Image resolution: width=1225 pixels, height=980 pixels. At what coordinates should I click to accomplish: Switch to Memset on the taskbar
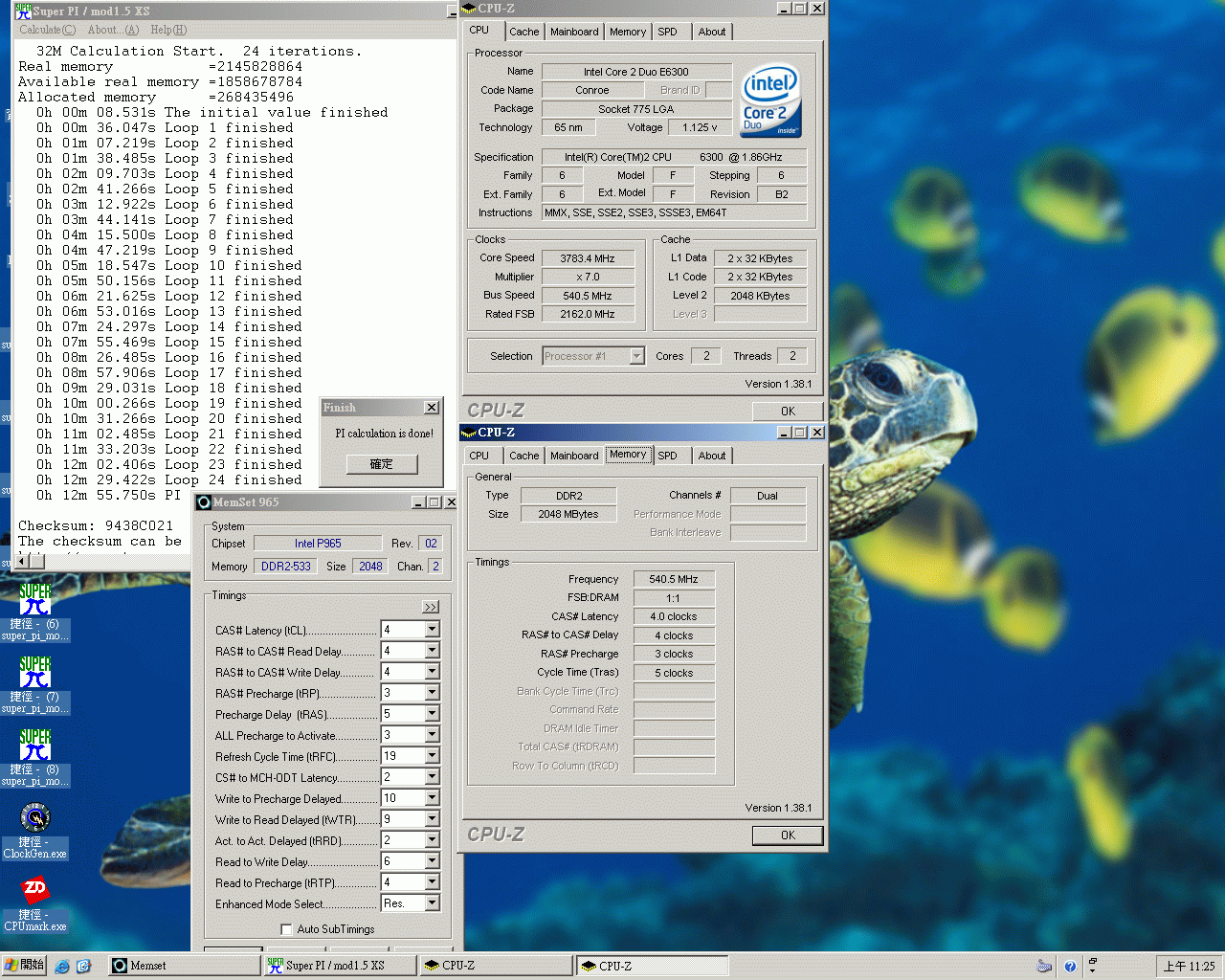(x=183, y=966)
